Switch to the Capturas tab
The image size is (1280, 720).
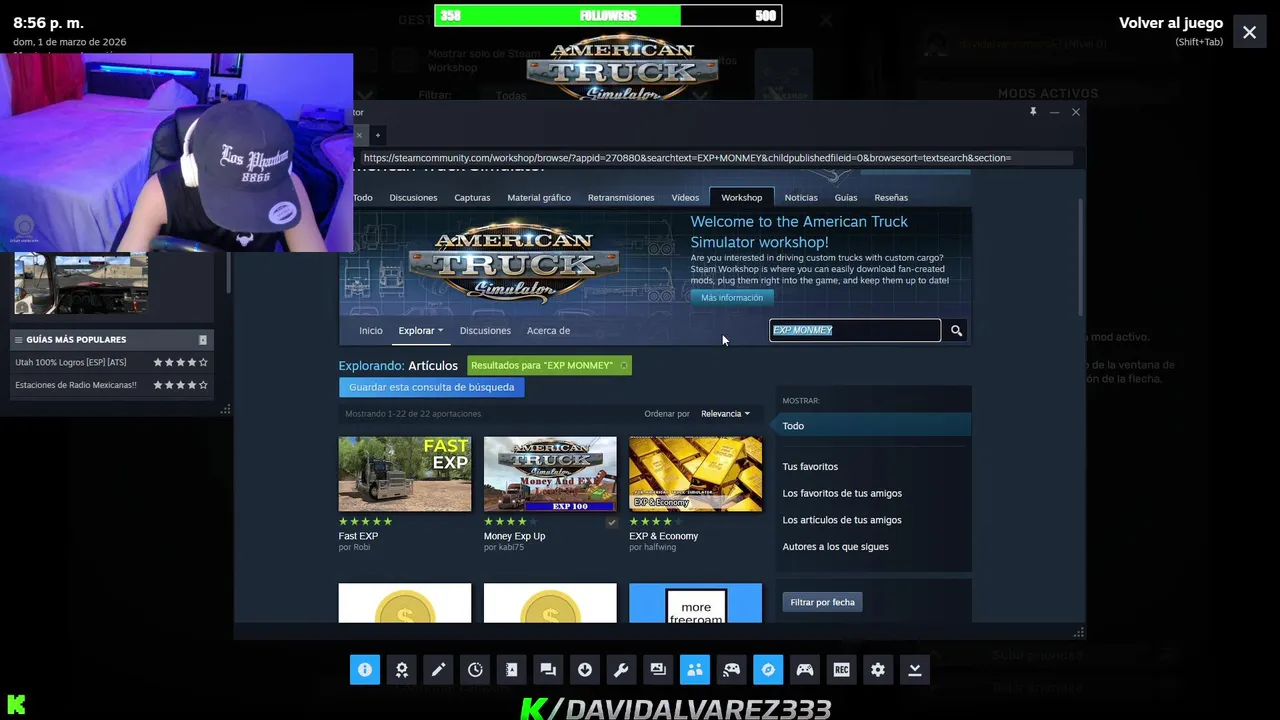point(472,198)
